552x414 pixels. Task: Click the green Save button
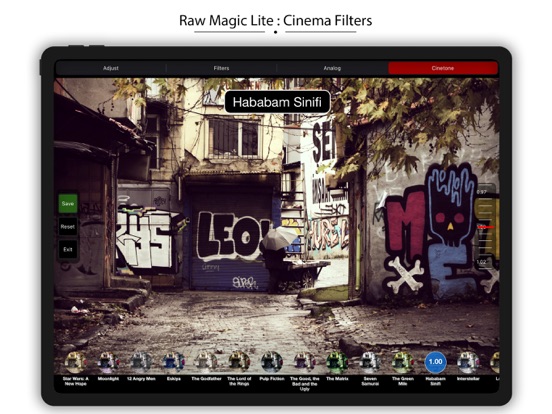click(68, 203)
